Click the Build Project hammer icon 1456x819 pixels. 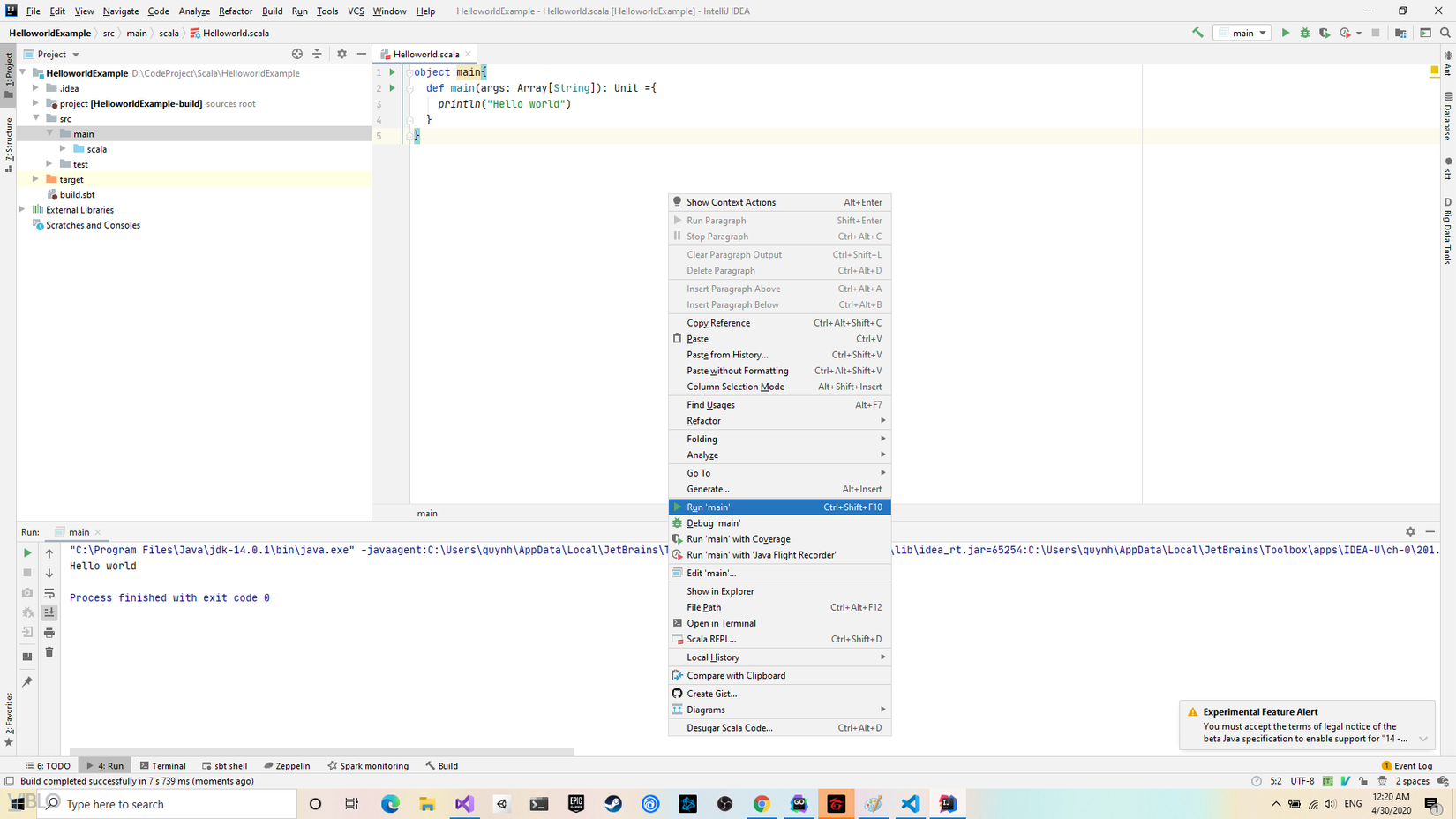tap(1197, 33)
